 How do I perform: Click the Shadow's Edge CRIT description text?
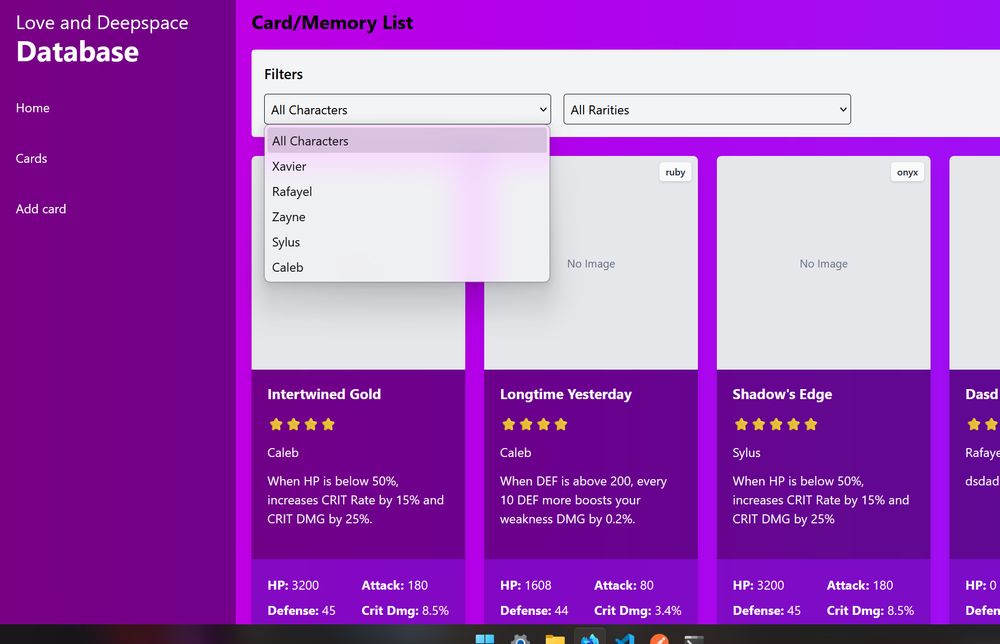point(821,500)
